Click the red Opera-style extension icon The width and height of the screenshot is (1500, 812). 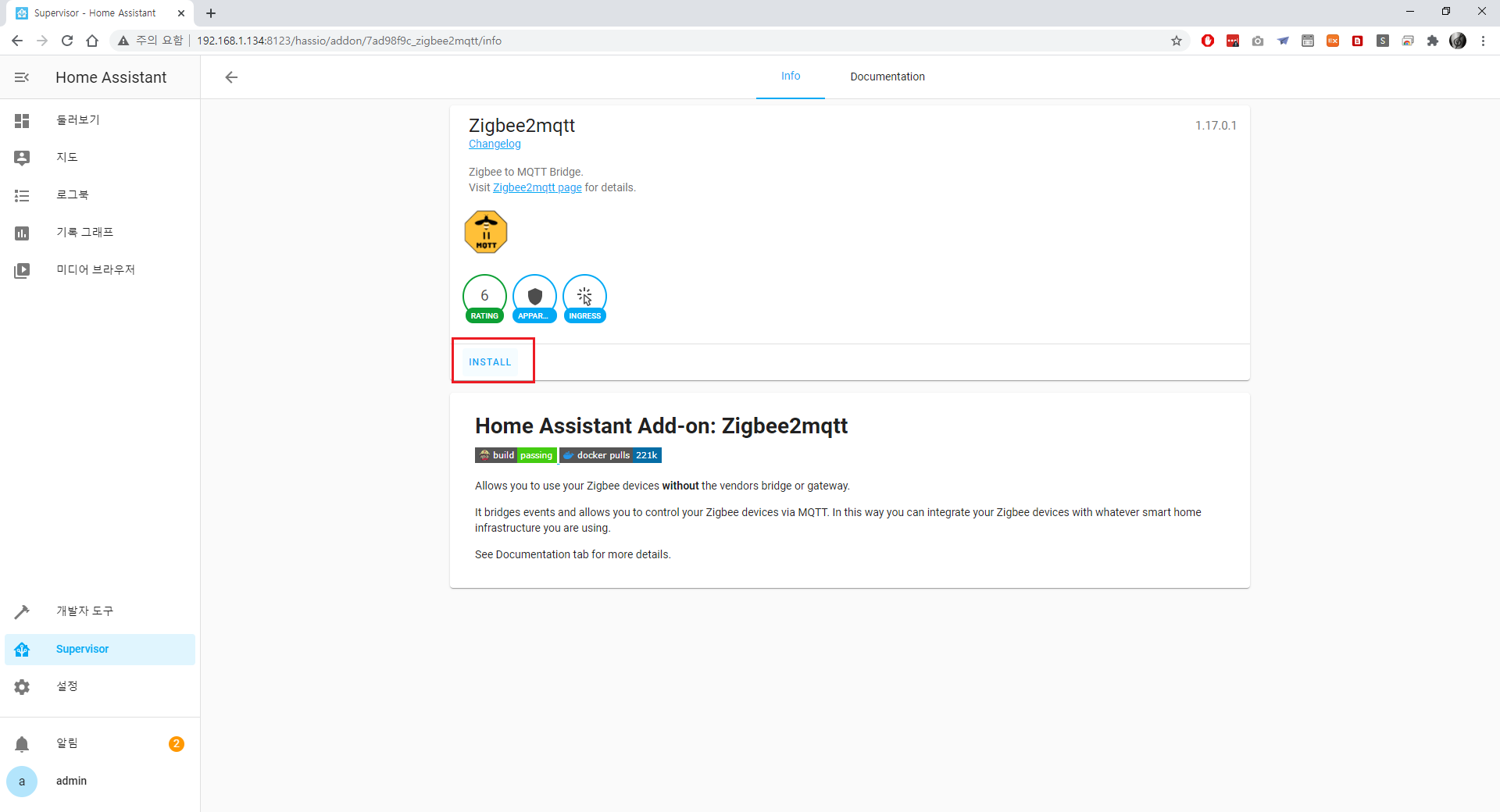click(x=1208, y=41)
